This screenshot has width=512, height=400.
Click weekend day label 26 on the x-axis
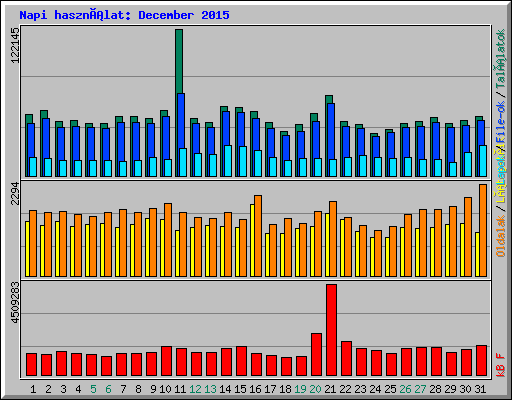(405, 389)
